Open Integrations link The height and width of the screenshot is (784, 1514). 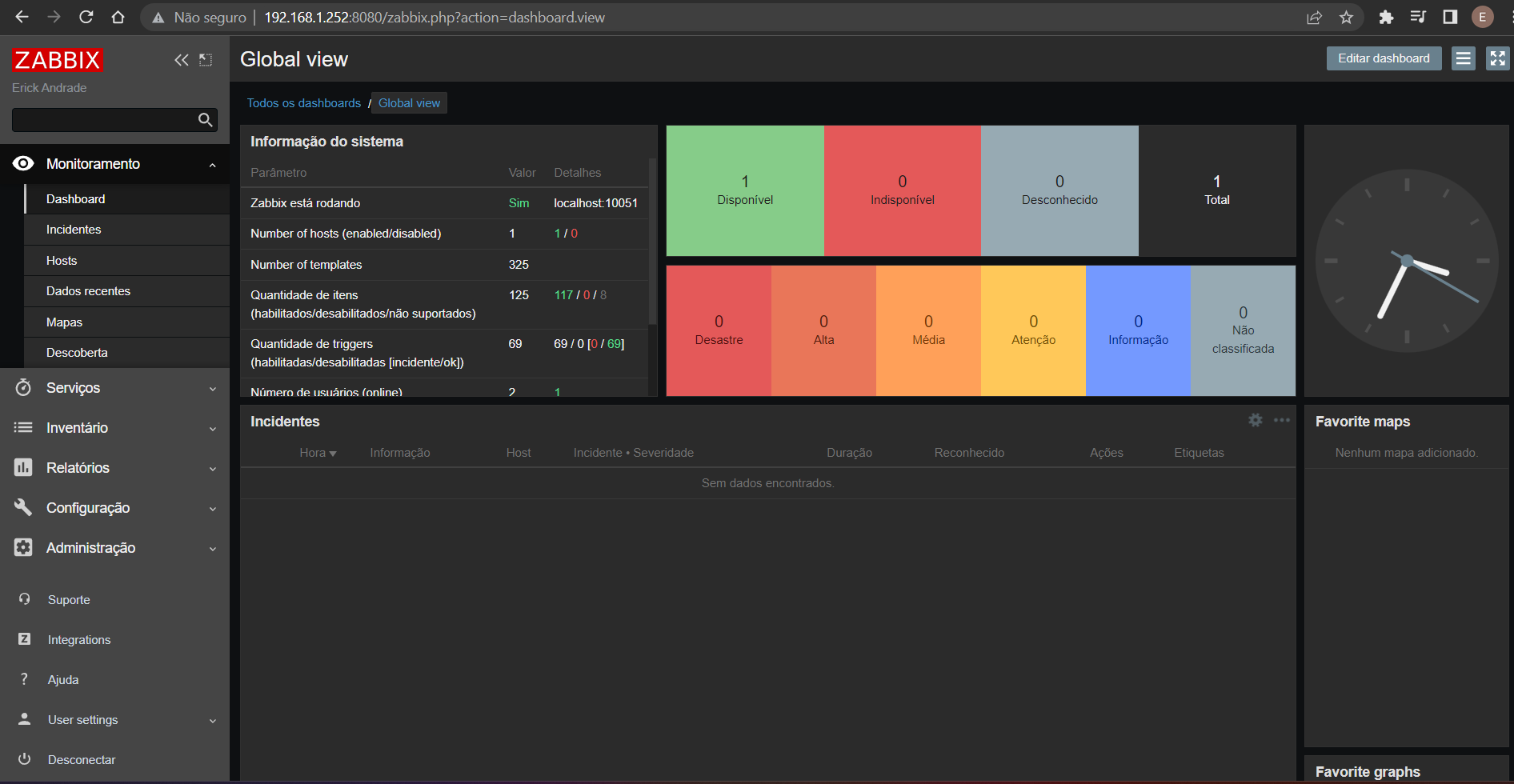(x=79, y=640)
